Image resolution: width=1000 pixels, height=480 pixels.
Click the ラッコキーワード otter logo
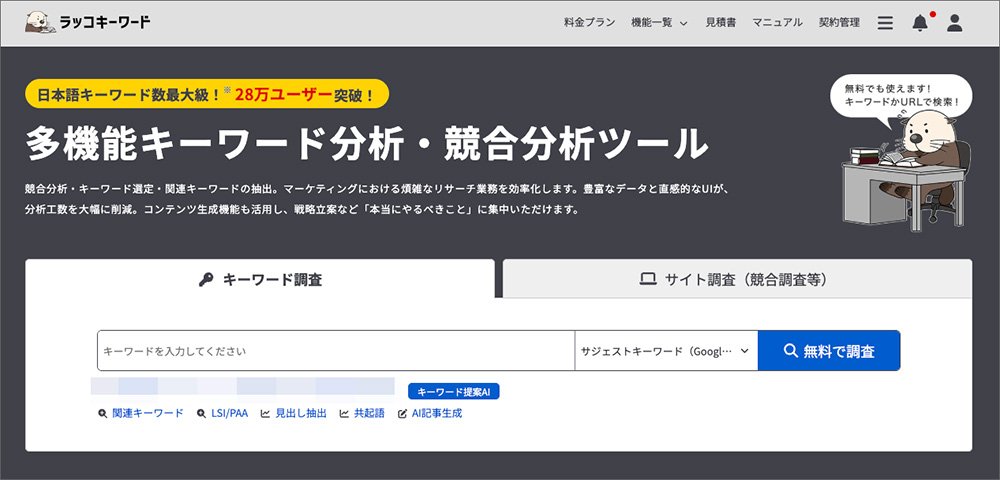click(89, 23)
